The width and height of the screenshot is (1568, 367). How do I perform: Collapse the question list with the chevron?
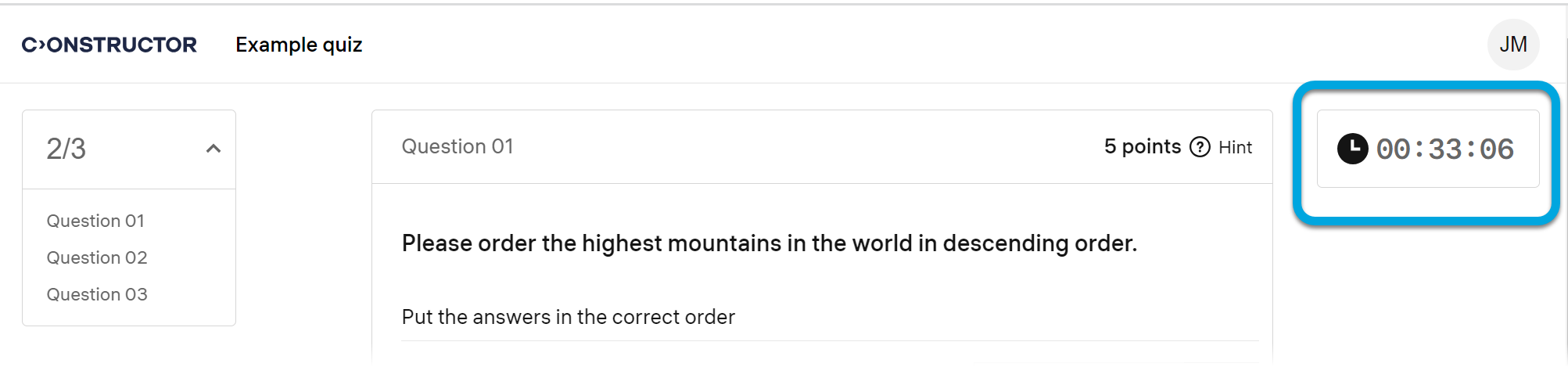point(213,149)
